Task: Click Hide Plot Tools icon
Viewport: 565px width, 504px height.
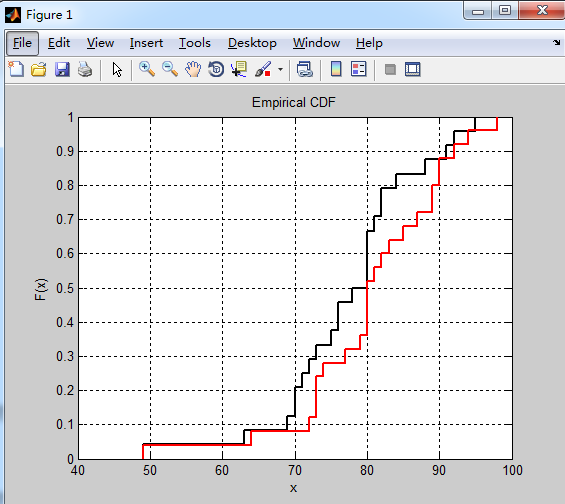Action: pyautogui.click(x=390, y=69)
